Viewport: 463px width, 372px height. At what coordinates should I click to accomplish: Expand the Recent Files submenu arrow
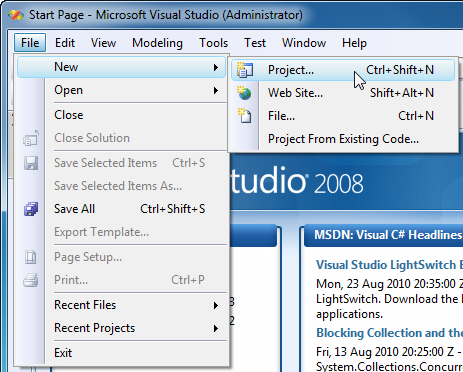216,305
